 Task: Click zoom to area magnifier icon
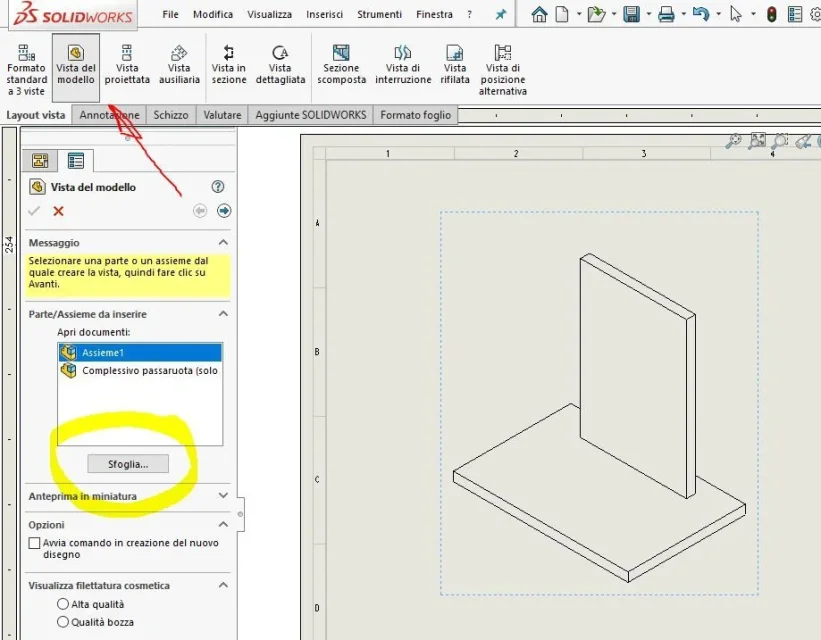(780, 140)
